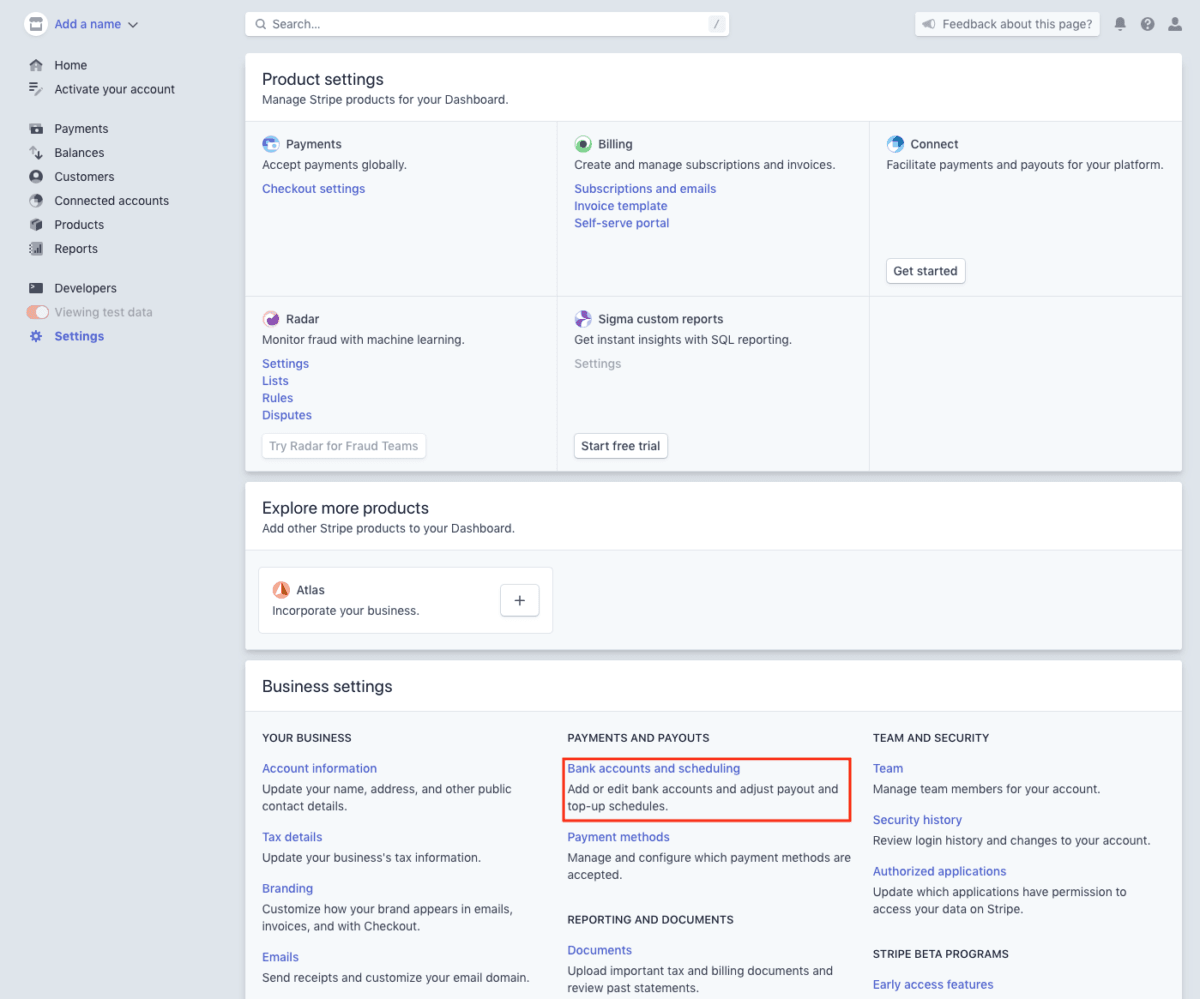The width and height of the screenshot is (1200, 999).
Task: Open Payment methods link
Action: point(618,837)
